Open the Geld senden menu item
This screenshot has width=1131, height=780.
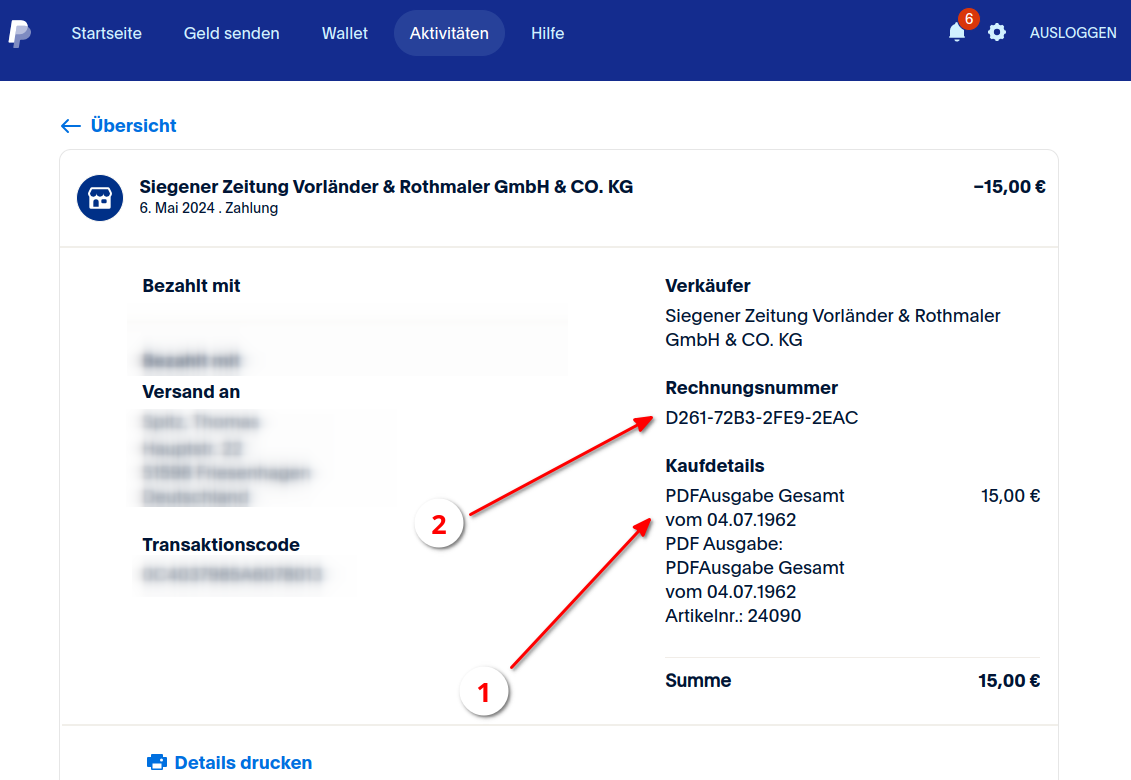click(232, 33)
